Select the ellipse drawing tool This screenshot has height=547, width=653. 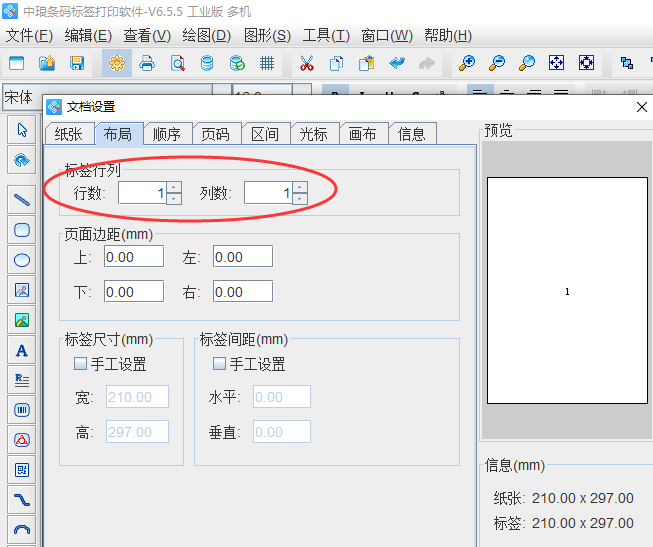(x=21, y=260)
